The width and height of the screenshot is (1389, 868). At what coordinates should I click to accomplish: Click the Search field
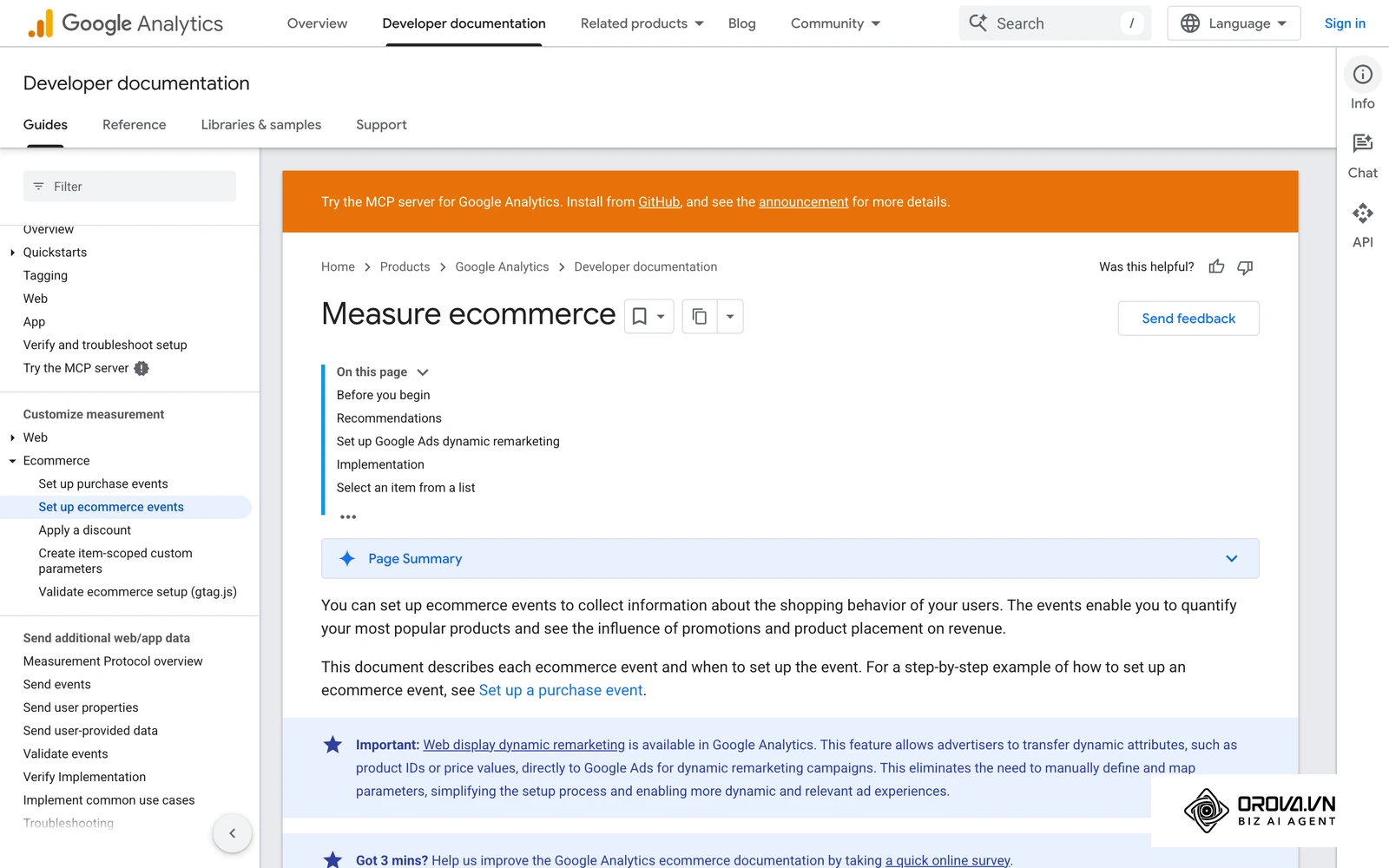point(1055,23)
